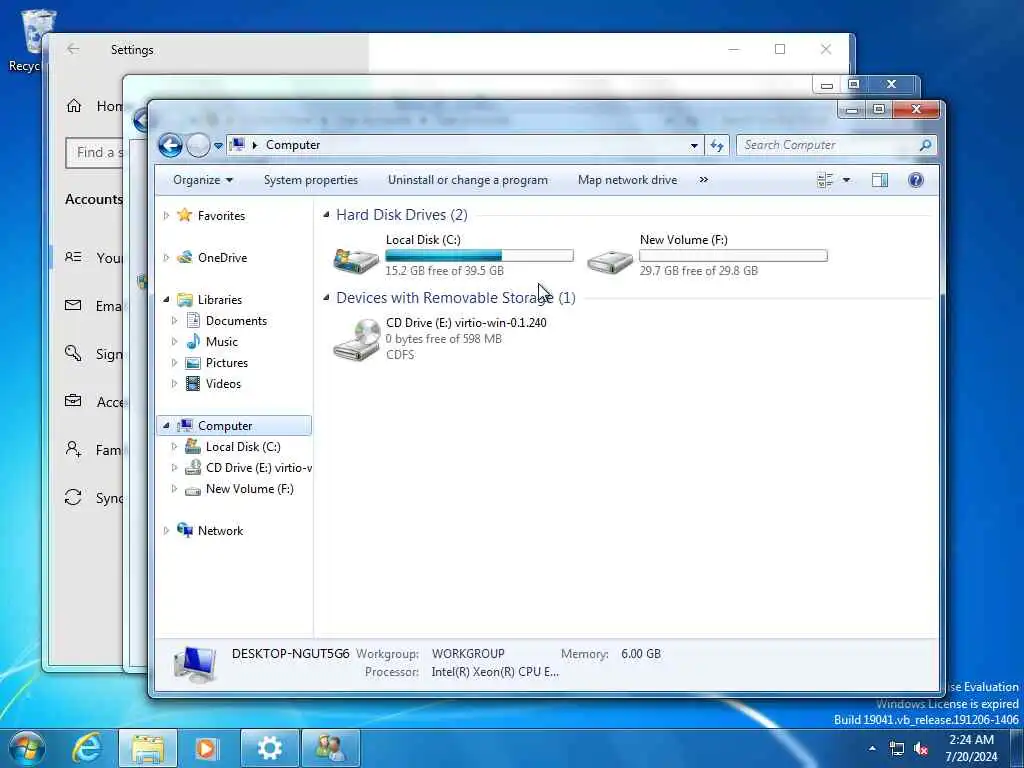Collapse the Computer tree node
Screen dimensions: 1024x768
click(166, 426)
